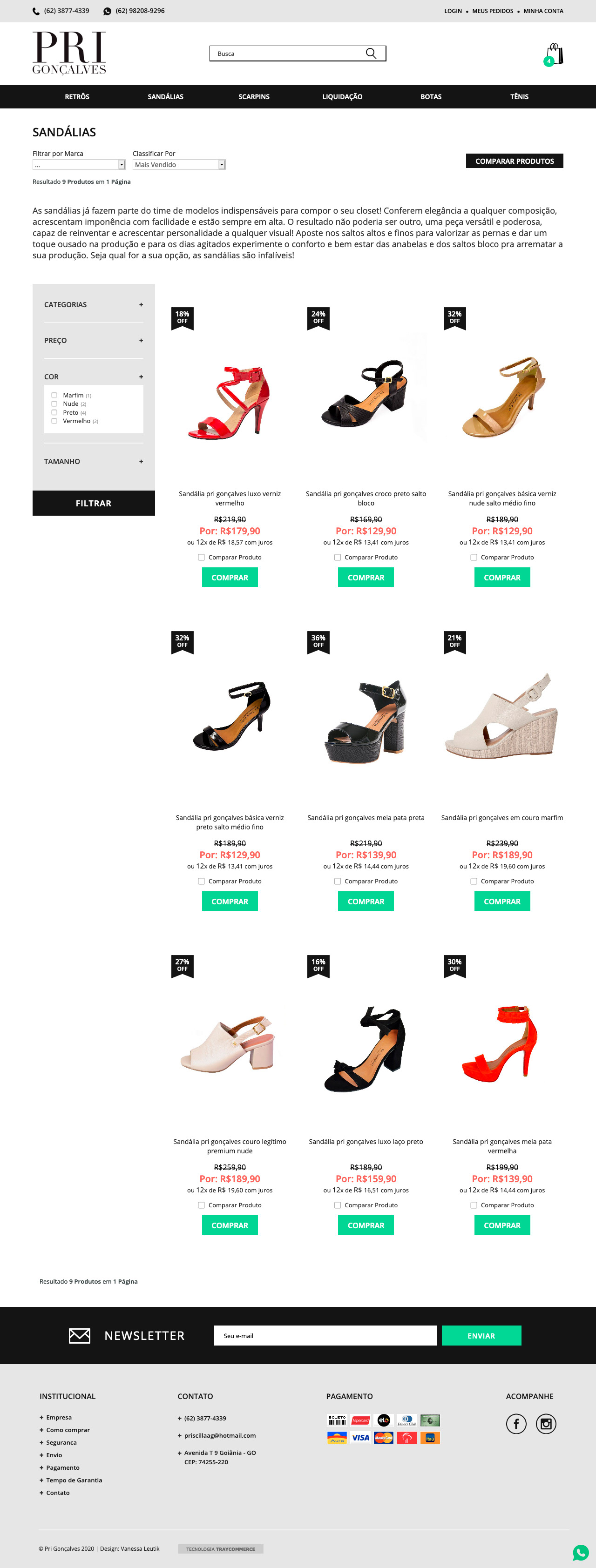
Task: Open the Filtrar por Marca dropdown
Action: 79,164
